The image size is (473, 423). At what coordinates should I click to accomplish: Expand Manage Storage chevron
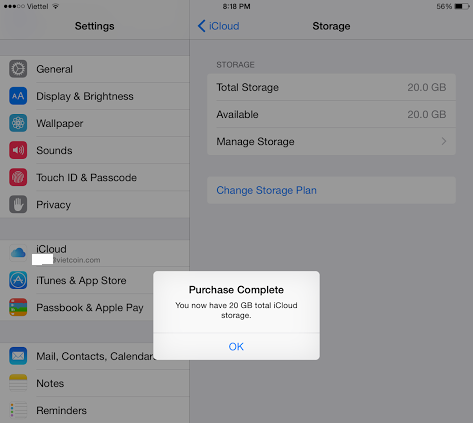pyautogui.click(x=444, y=141)
